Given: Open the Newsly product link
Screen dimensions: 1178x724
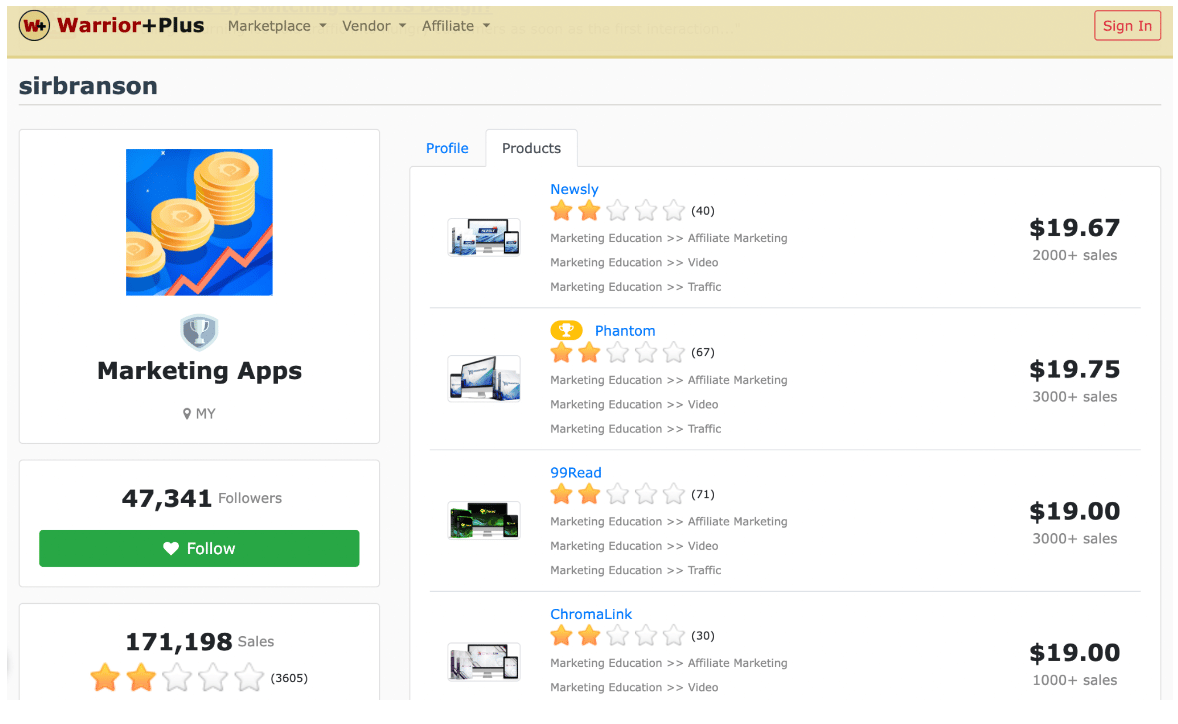Looking at the screenshot, I should click(574, 189).
